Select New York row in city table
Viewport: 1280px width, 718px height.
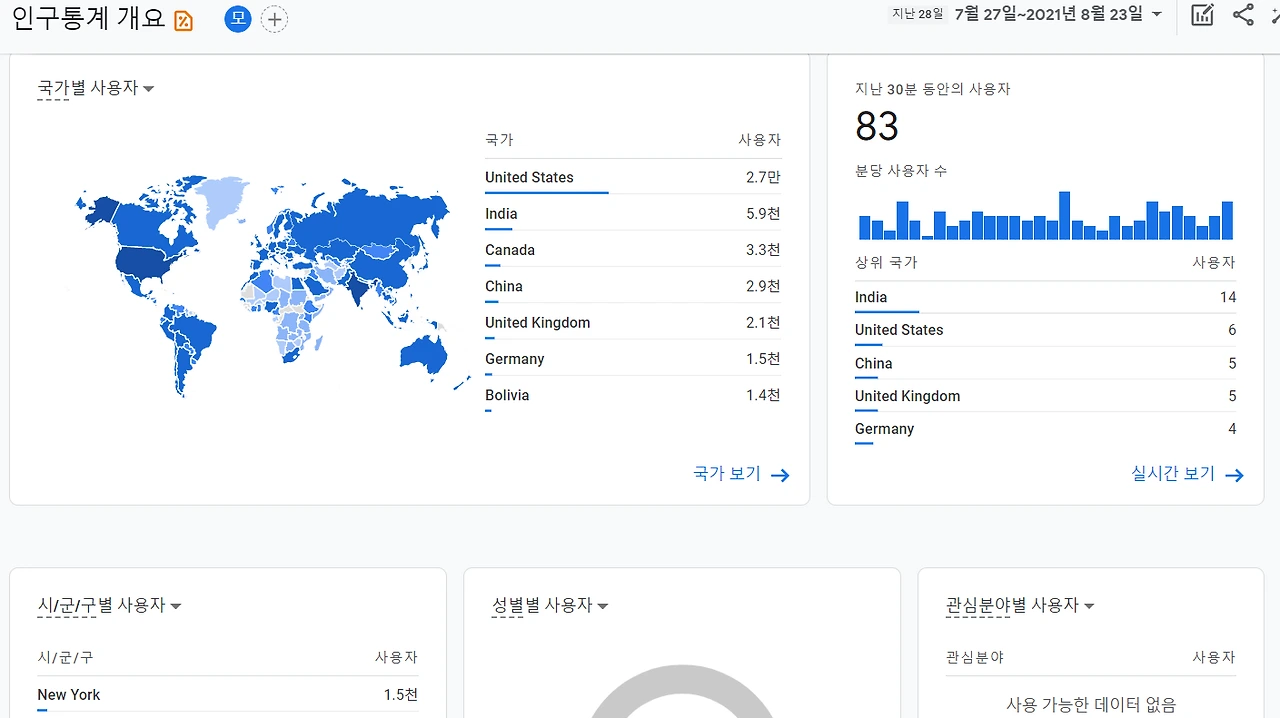click(228, 695)
